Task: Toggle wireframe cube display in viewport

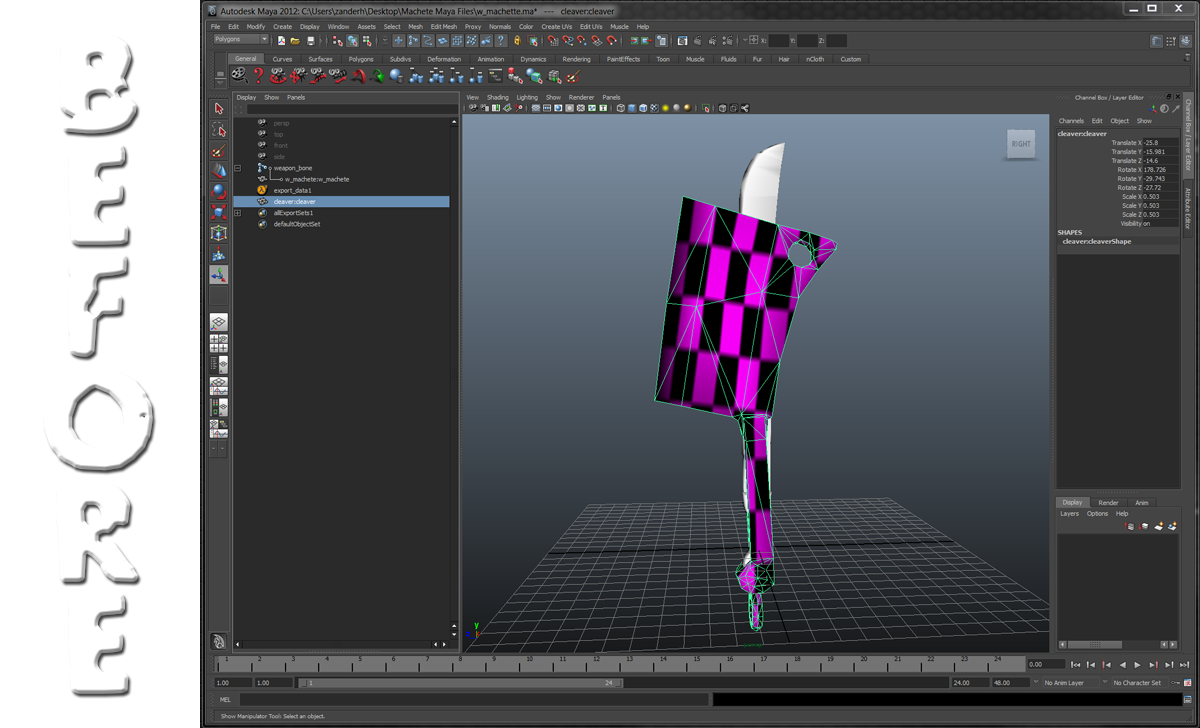Action: coord(620,108)
